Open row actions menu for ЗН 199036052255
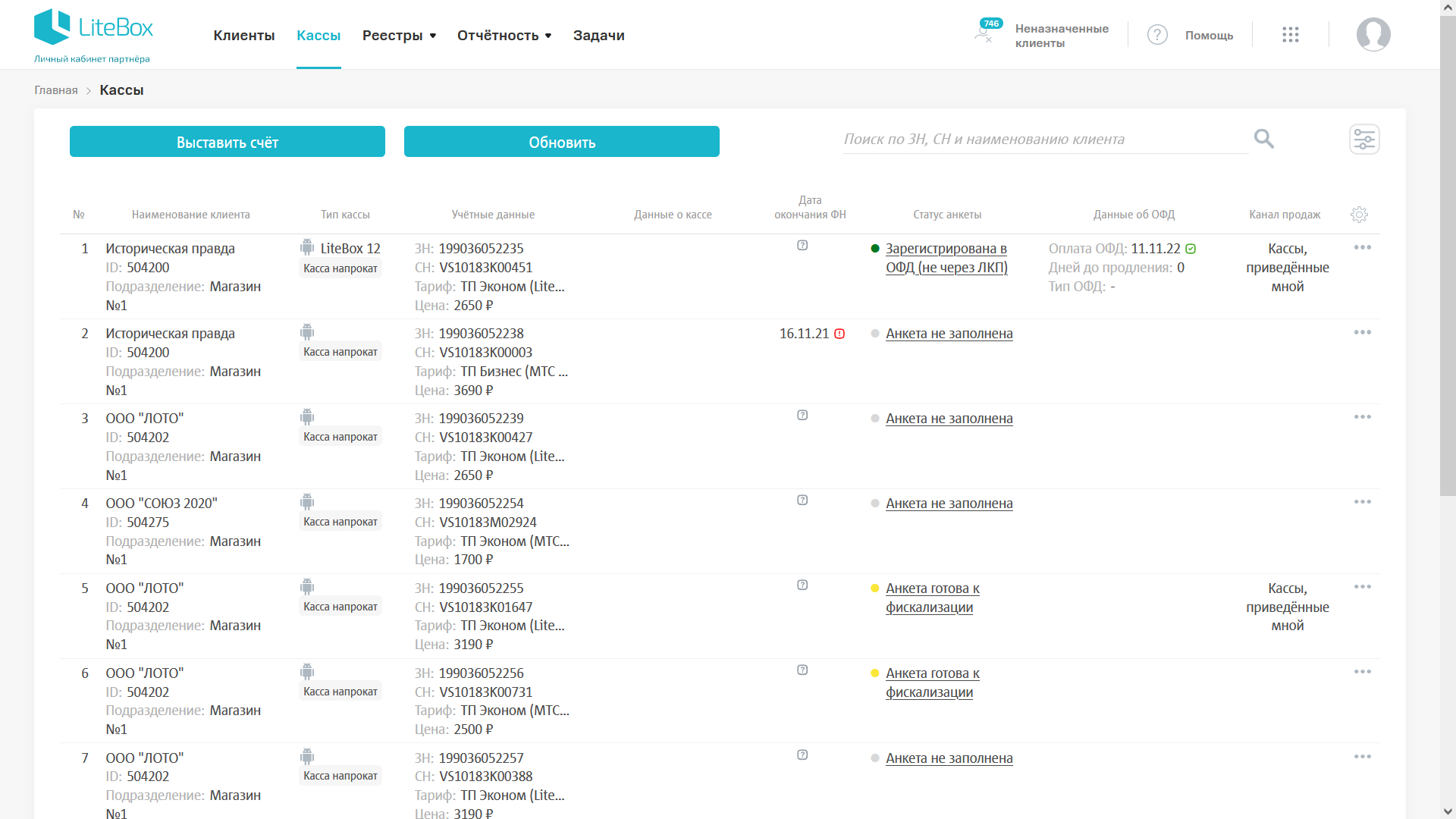Screen dimensions: 1456x819 [x=1363, y=588]
